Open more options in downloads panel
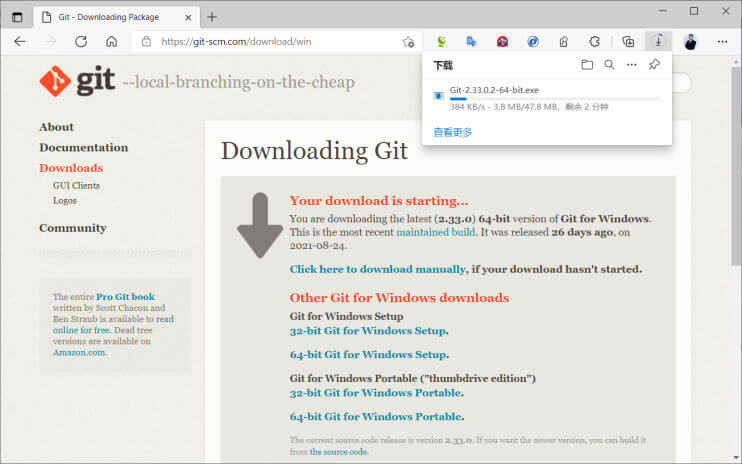 [x=632, y=65]
